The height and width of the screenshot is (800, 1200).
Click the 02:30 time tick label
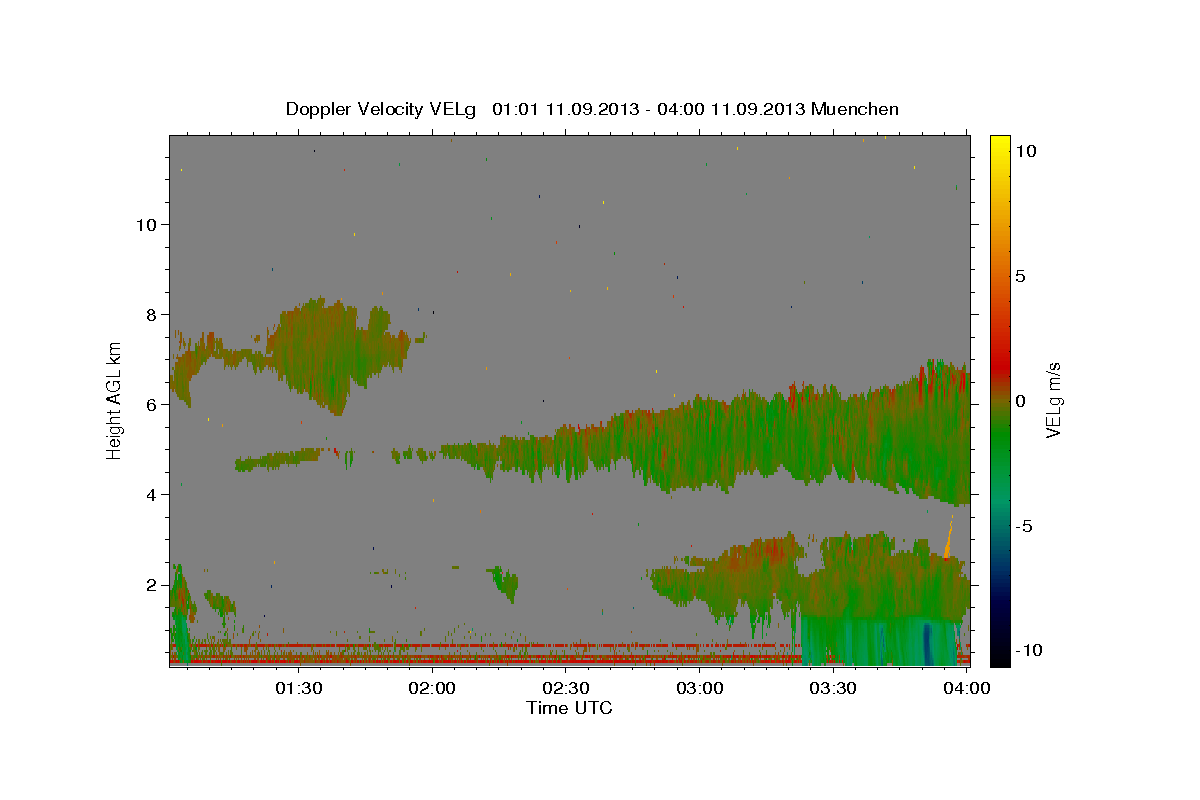click(x=565, y=688)
